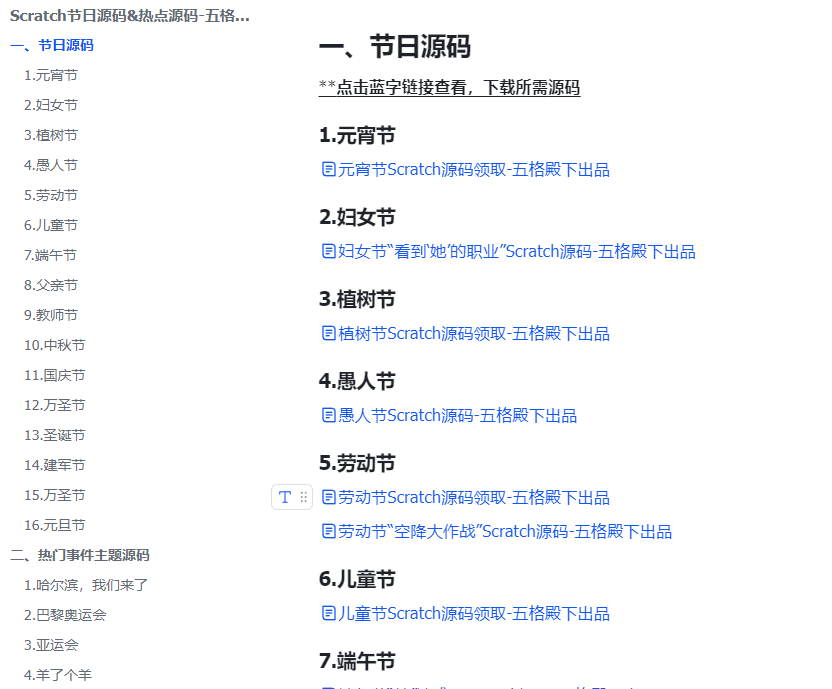Click the content heading 4.愚人节
The image size is (832, 689).
[357, 381]
